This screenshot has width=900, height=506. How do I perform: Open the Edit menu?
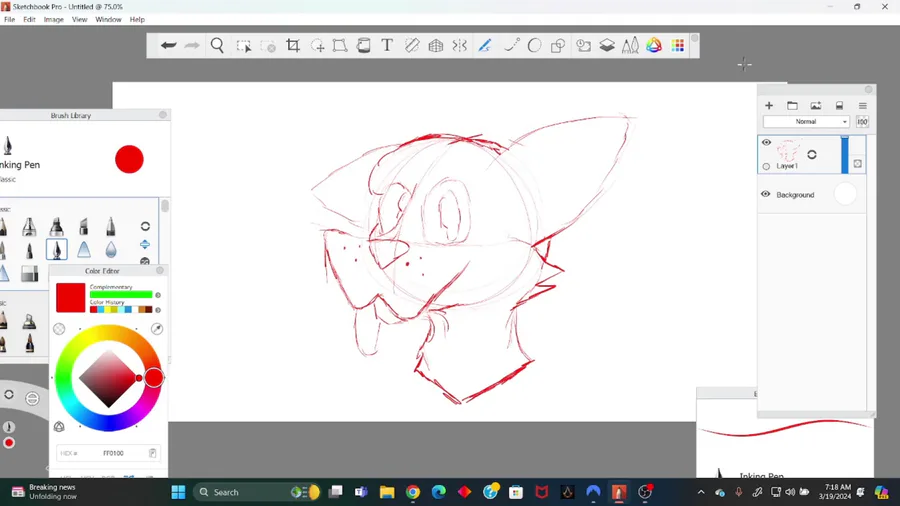[x=29, y=20]
